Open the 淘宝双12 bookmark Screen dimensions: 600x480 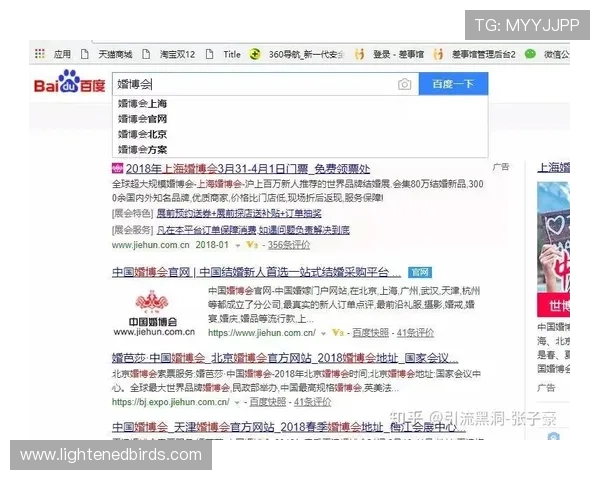pyautogui.click(x=177, y=54)
